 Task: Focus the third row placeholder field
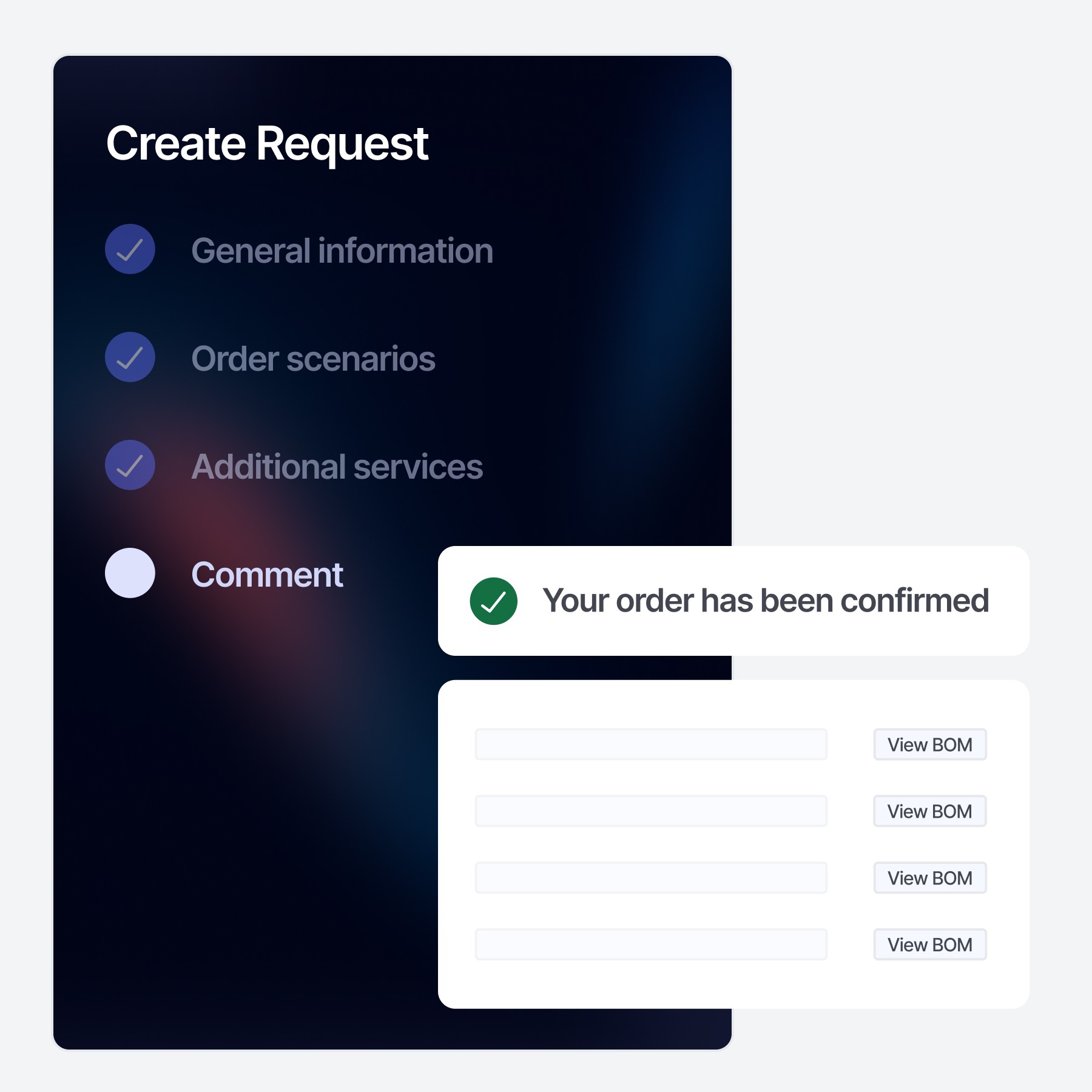point(651,878)
